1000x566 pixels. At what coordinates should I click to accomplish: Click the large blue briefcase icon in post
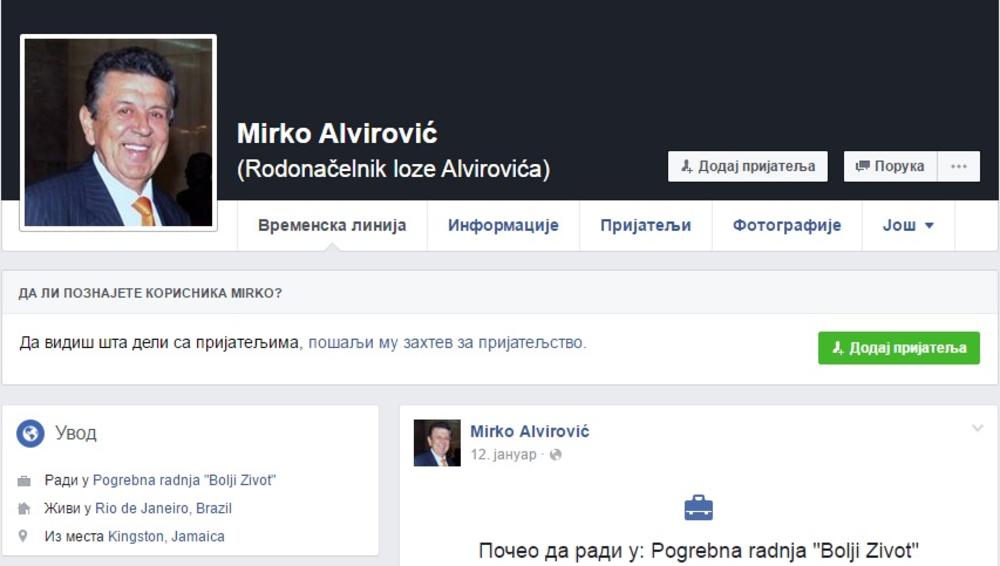(698, 507)
